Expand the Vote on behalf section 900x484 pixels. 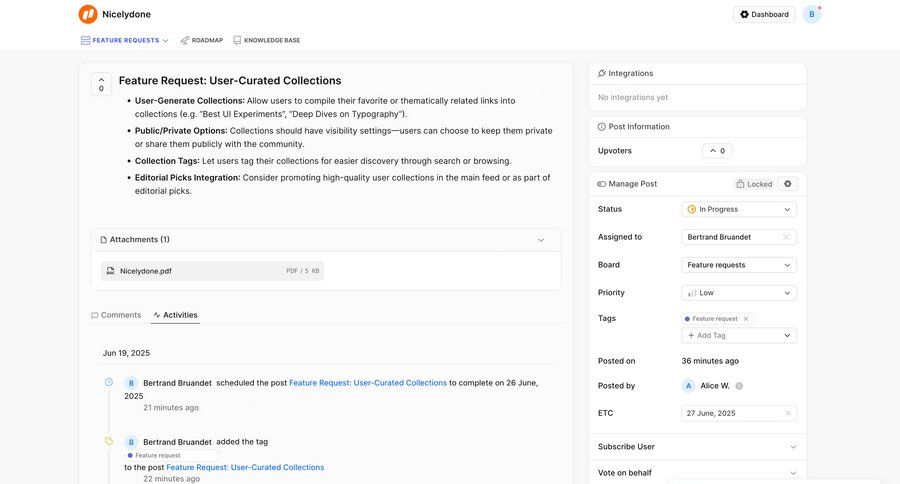[697, 473]
